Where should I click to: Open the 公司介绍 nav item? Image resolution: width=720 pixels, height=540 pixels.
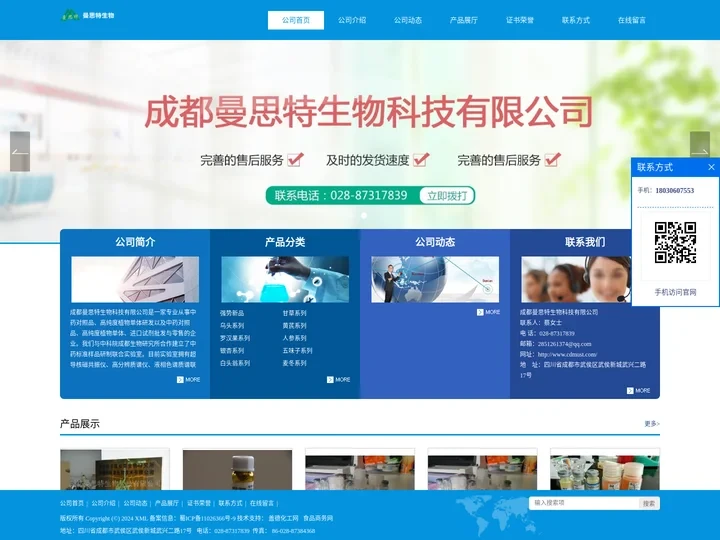point(352,20)
